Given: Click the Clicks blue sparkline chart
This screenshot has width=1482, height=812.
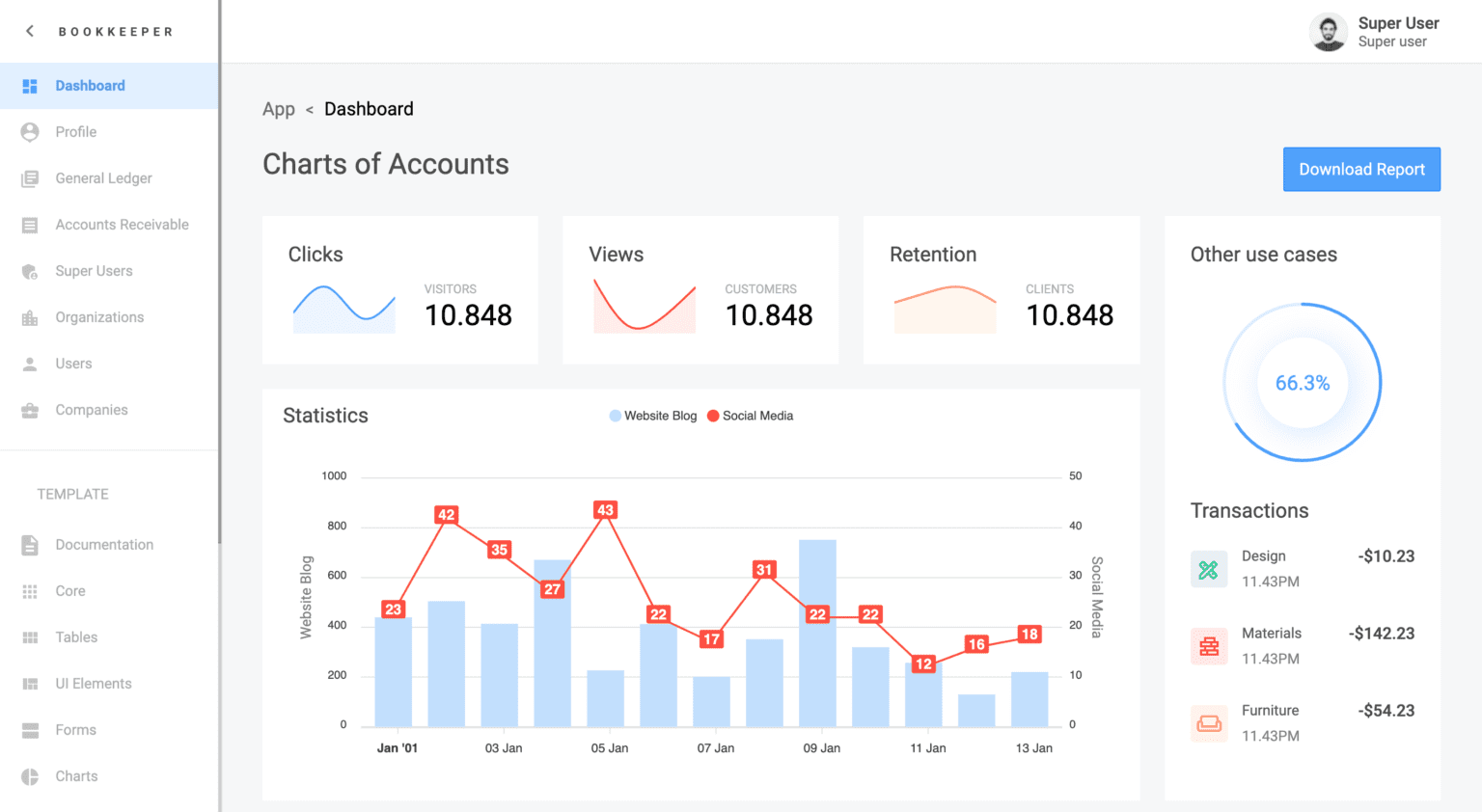Looking at the screenshot, I should point(344,309).
